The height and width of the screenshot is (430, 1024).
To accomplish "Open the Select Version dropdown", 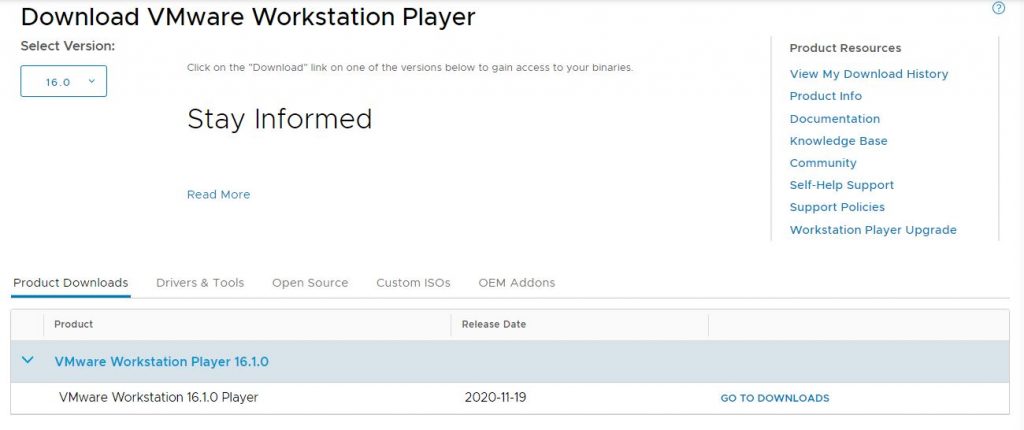I will pos(64,82).
